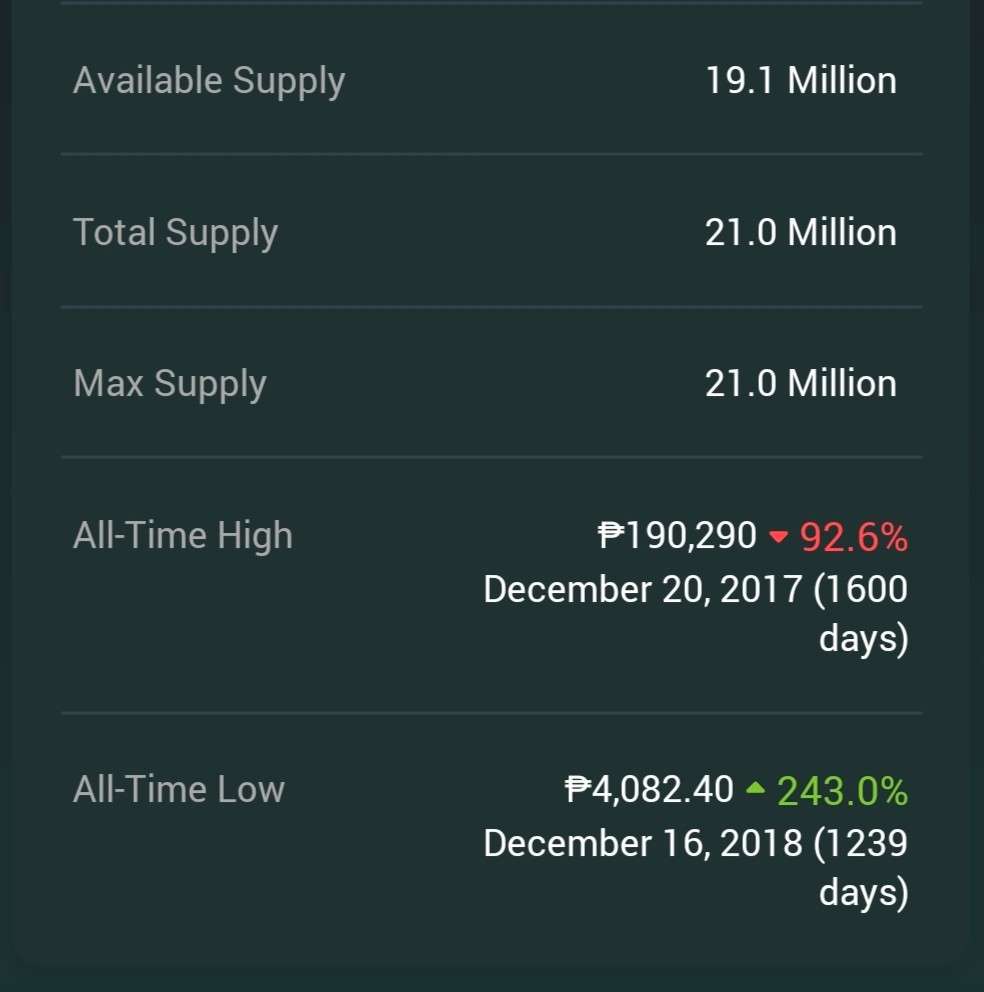Select the December 16, 2018 date text
The height and width of the screenshot is (992, 984).
pos(643,843)
